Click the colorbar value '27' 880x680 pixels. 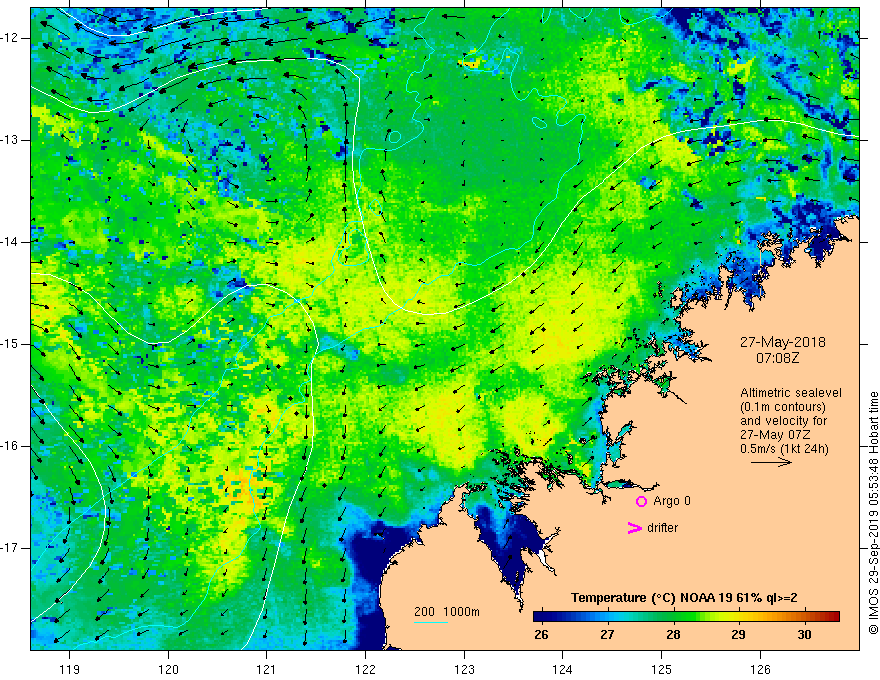[607, 635]
